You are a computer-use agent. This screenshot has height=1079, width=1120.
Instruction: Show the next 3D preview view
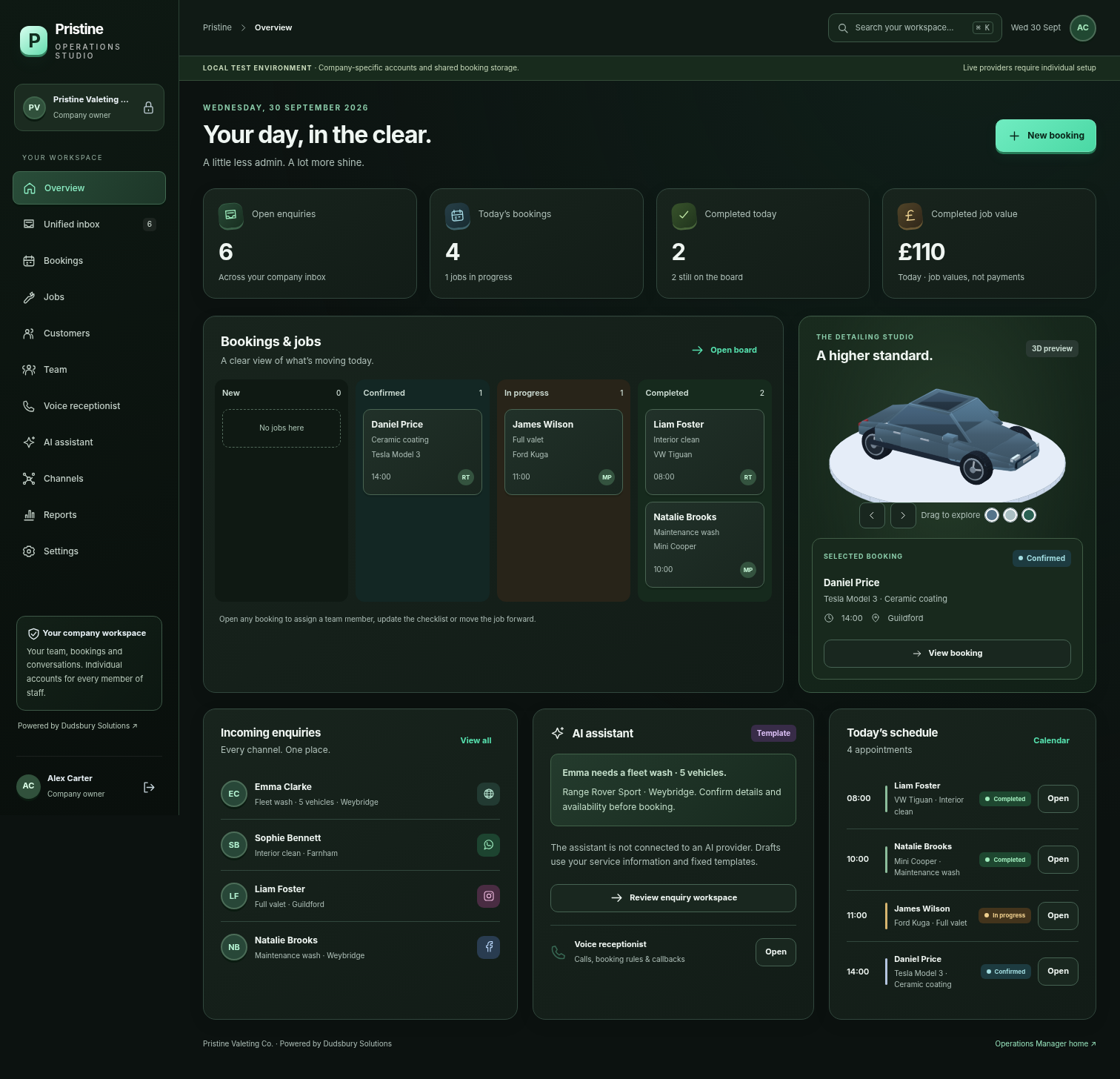tap(903, 515)
